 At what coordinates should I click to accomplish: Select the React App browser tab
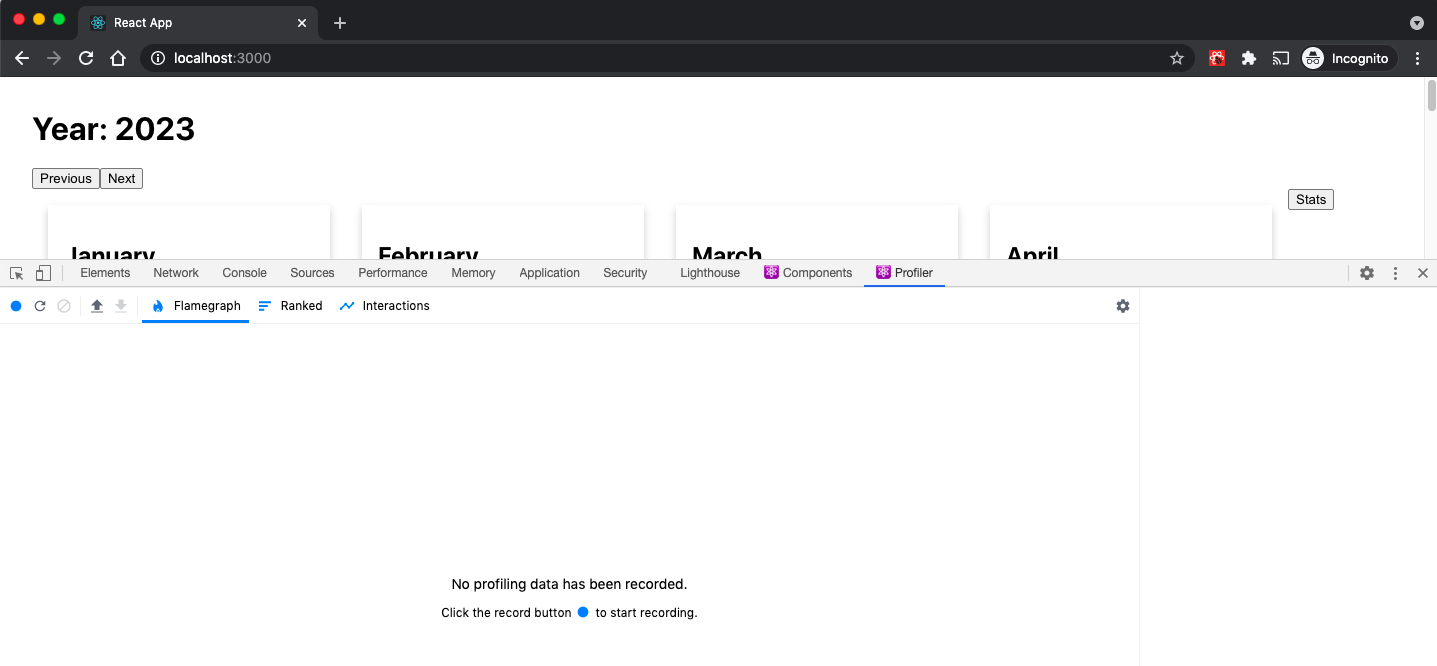click(197, 23)
